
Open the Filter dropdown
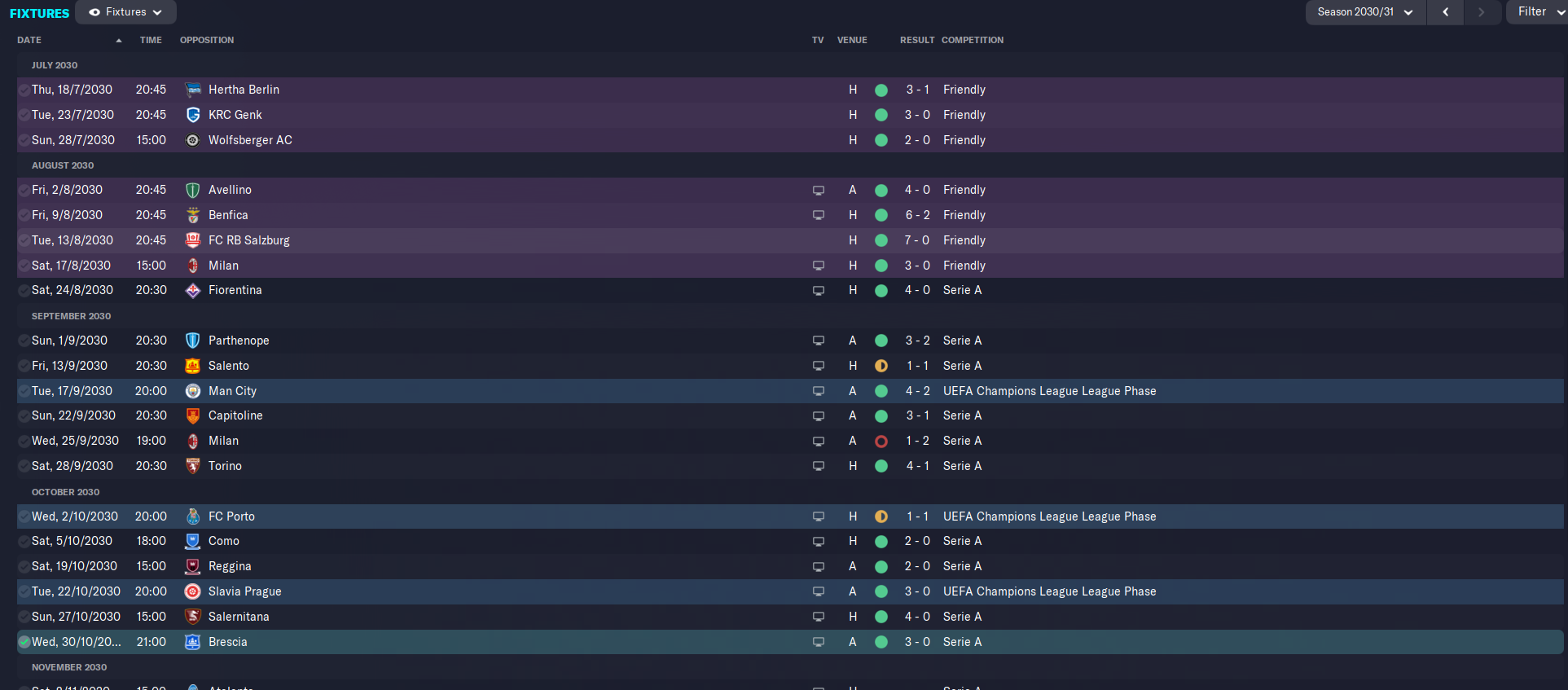[x=1539, y=12]
